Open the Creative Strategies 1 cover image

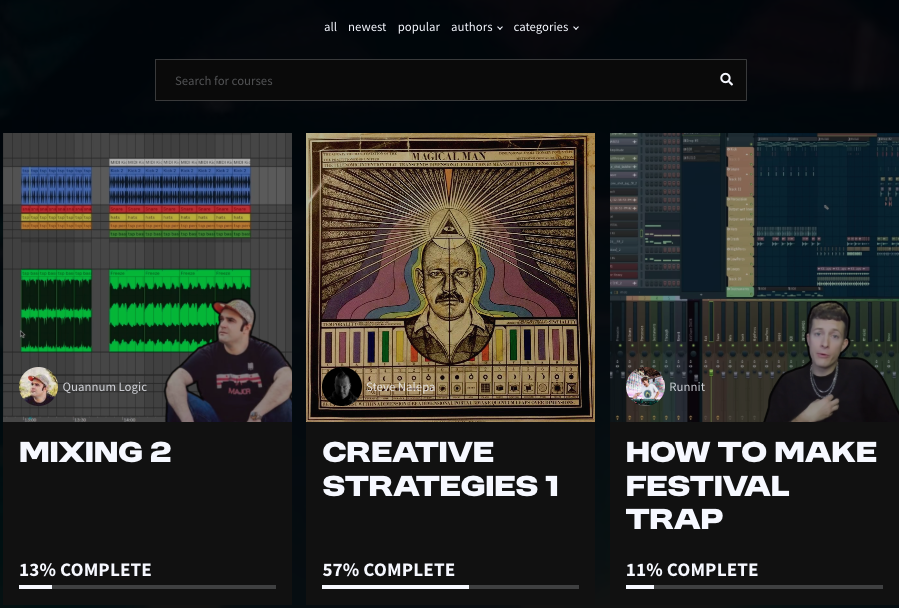pyautogui.click(x=451, y=278)
